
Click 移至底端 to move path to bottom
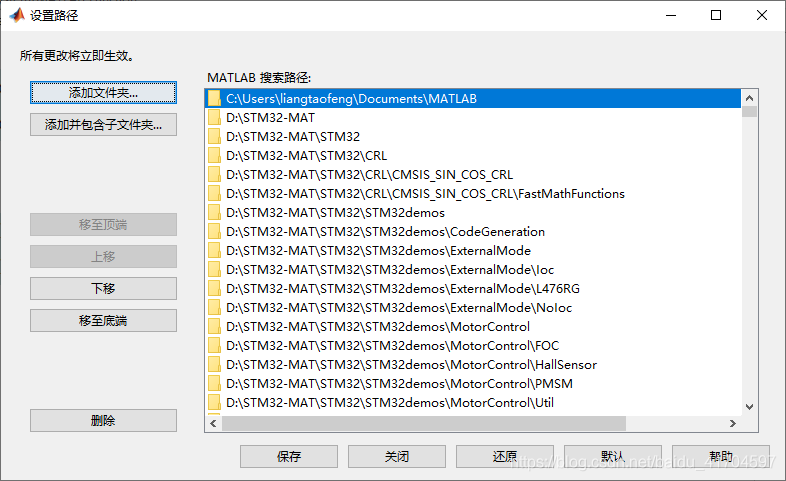point(103,320)
